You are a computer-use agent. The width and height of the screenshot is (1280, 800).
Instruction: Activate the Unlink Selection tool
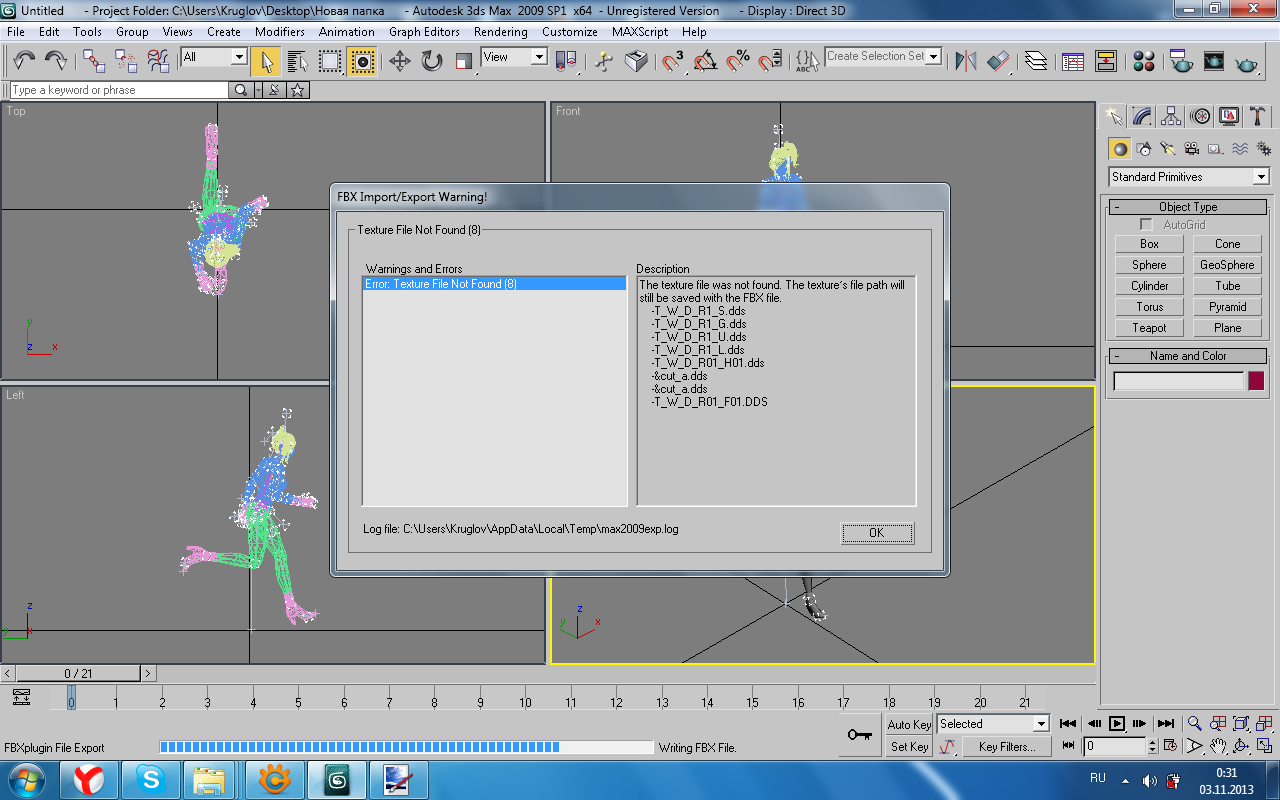point(126,61)
